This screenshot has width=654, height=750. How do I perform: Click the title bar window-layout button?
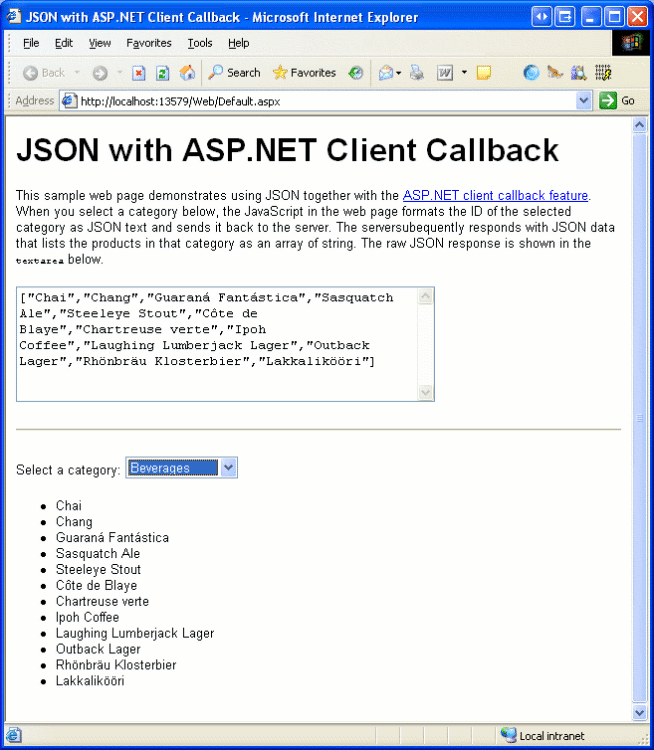click(x=565, y=17)
